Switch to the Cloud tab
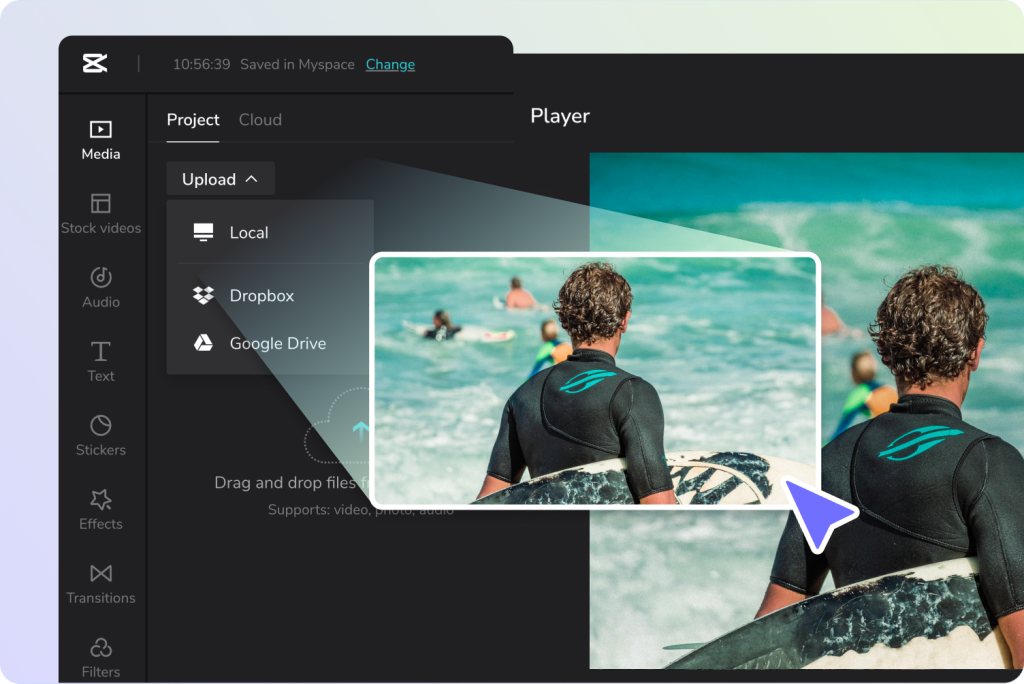The height and width of the screenshot is (684, 1024). click(x=260, y=119)
